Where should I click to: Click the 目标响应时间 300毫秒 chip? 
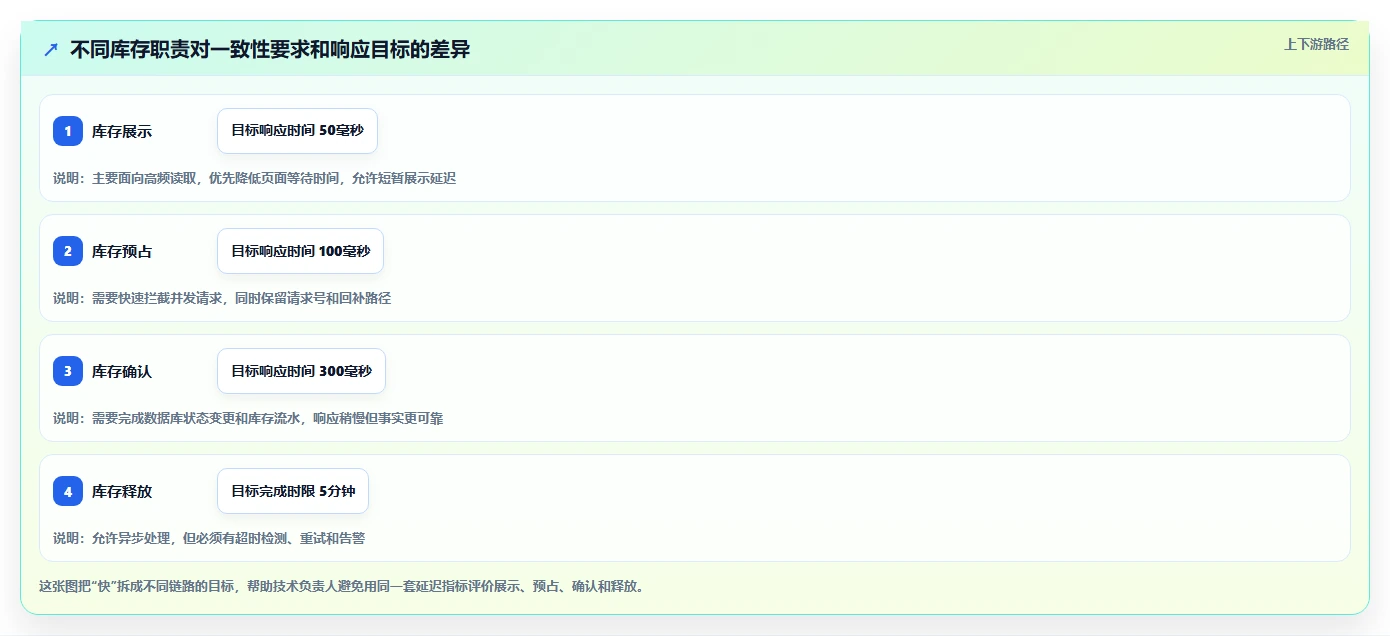pos(301,371)
